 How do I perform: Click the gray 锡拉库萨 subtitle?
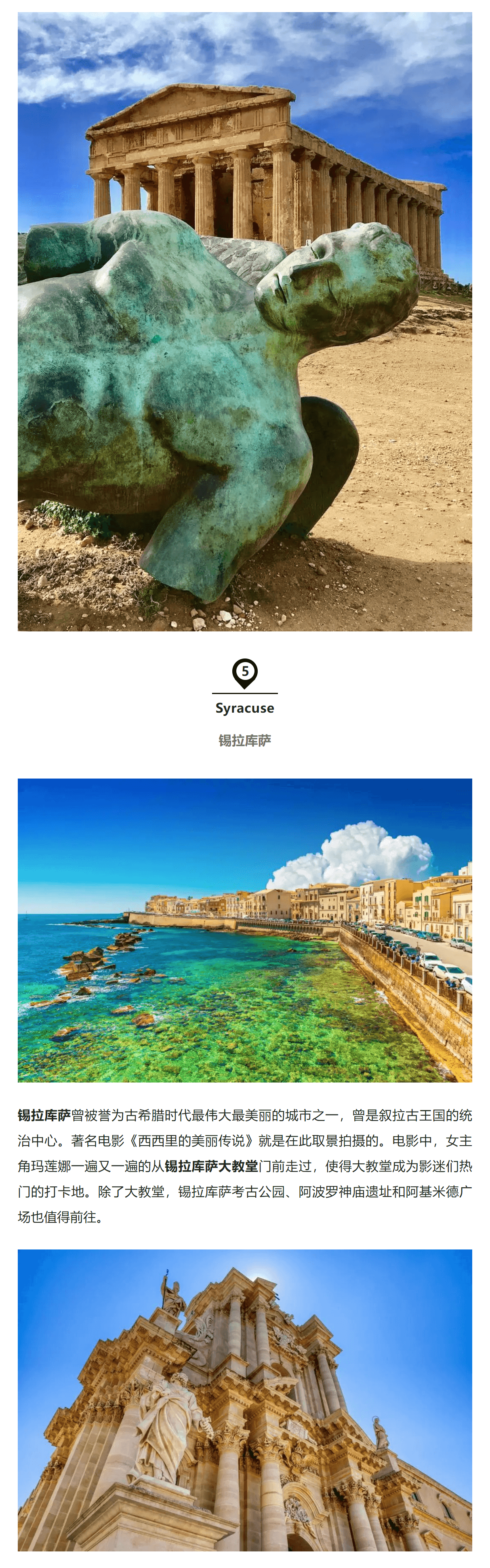tap(245, 740)
